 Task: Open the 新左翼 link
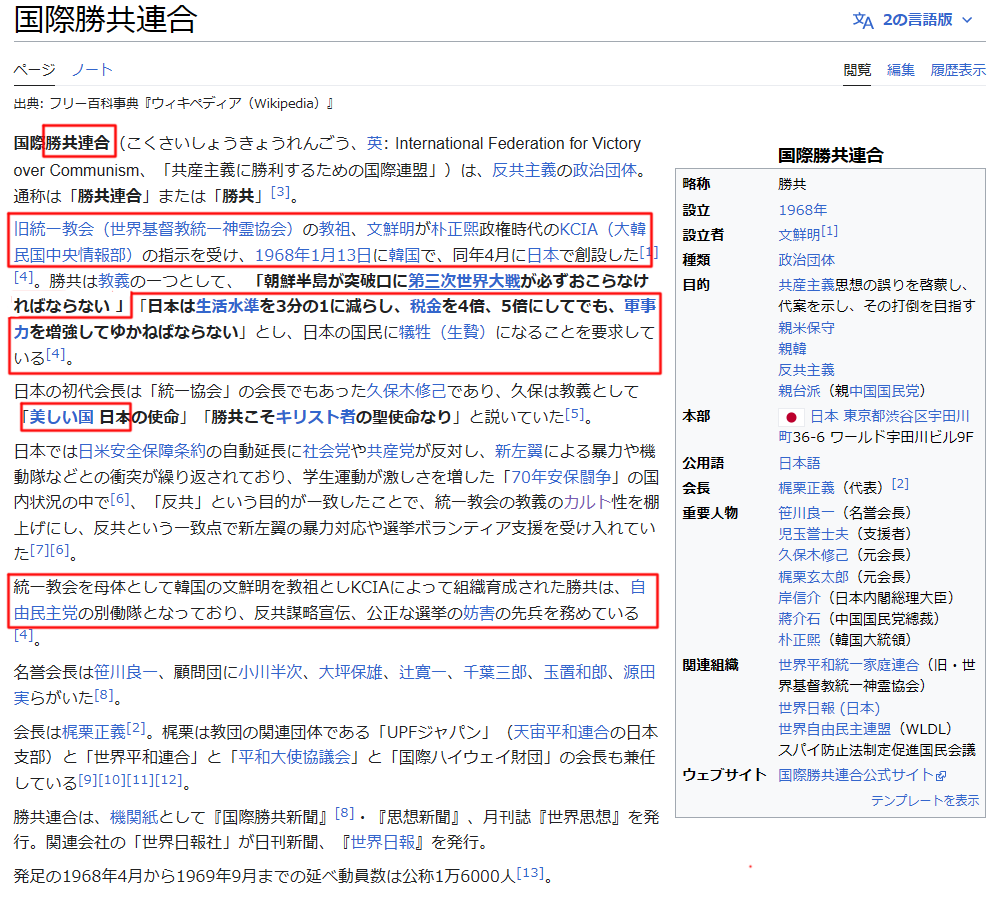(518, 451)
